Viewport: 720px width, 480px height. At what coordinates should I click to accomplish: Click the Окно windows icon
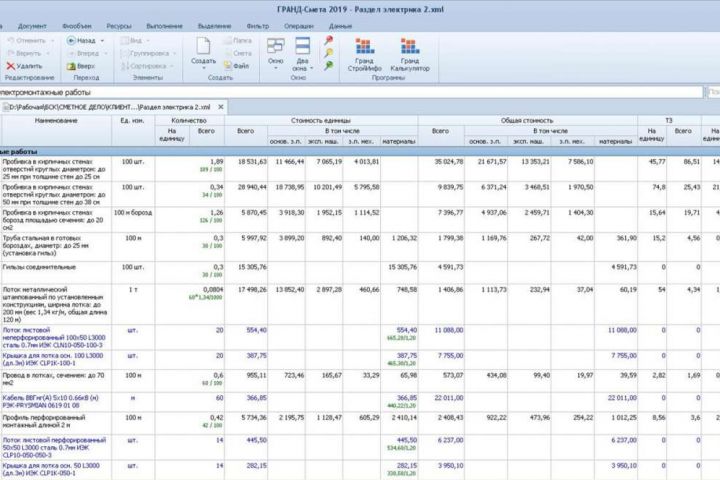tap(276, 46)
